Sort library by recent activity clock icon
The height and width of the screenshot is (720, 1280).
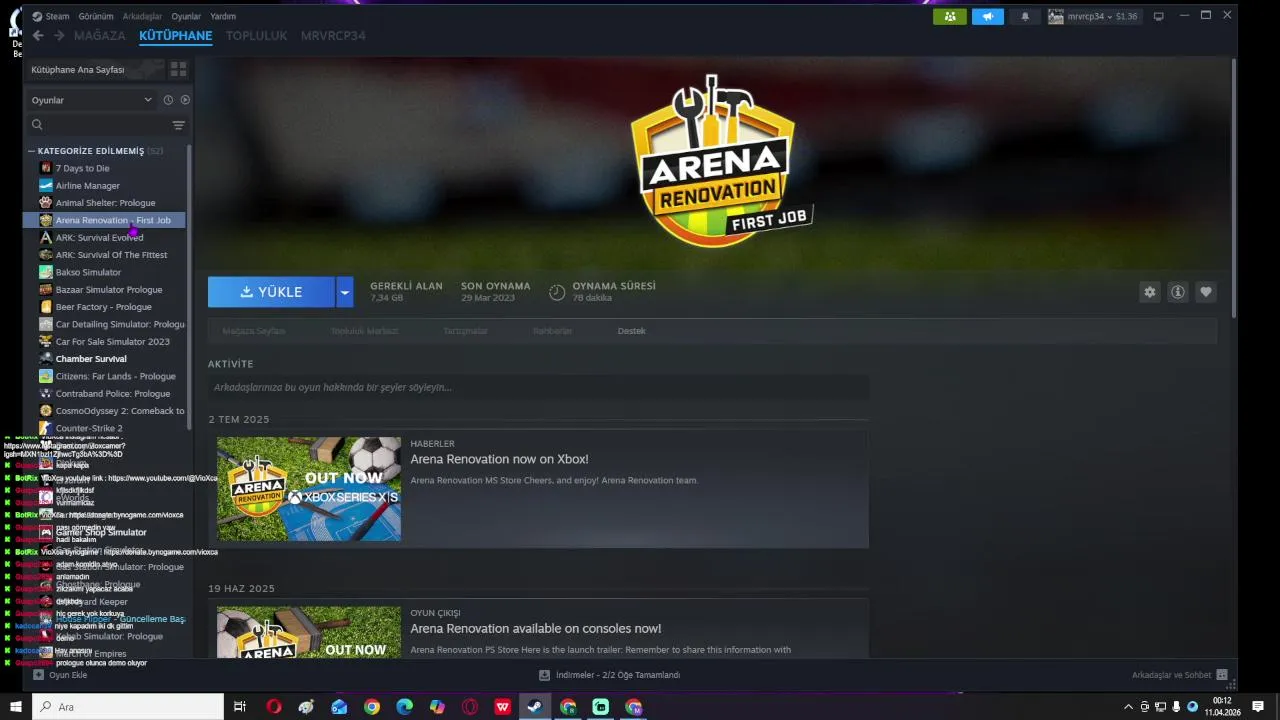(x=168, y=100)
